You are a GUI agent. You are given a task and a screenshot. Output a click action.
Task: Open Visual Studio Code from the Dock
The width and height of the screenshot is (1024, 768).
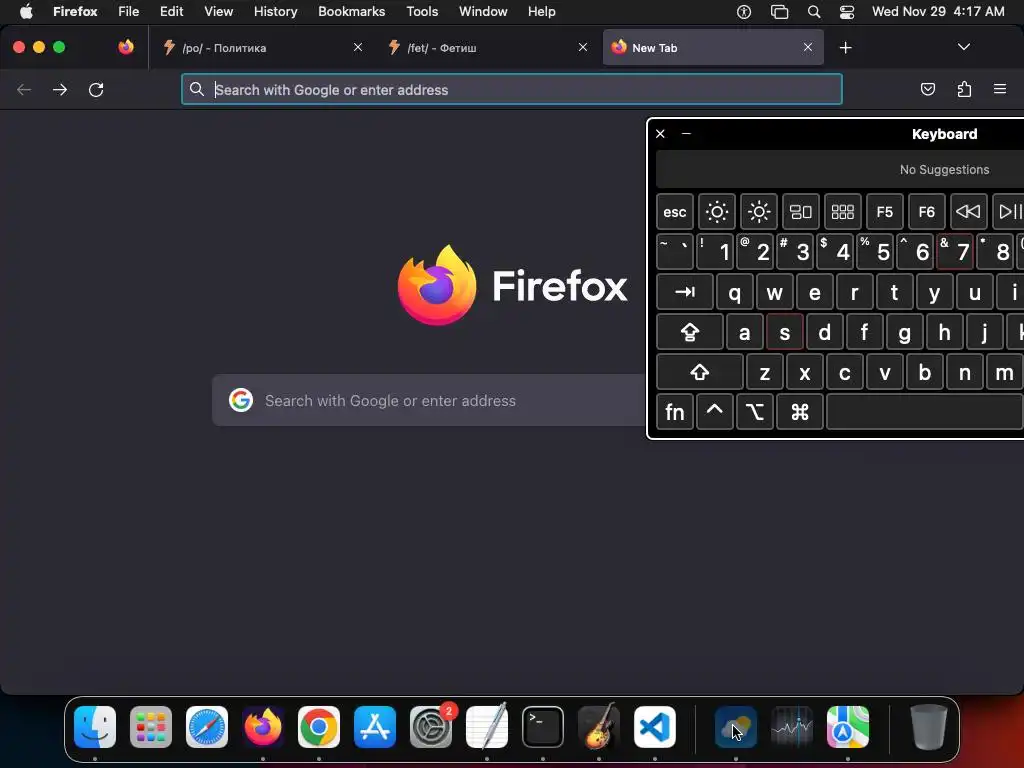[x=654, y=727]
